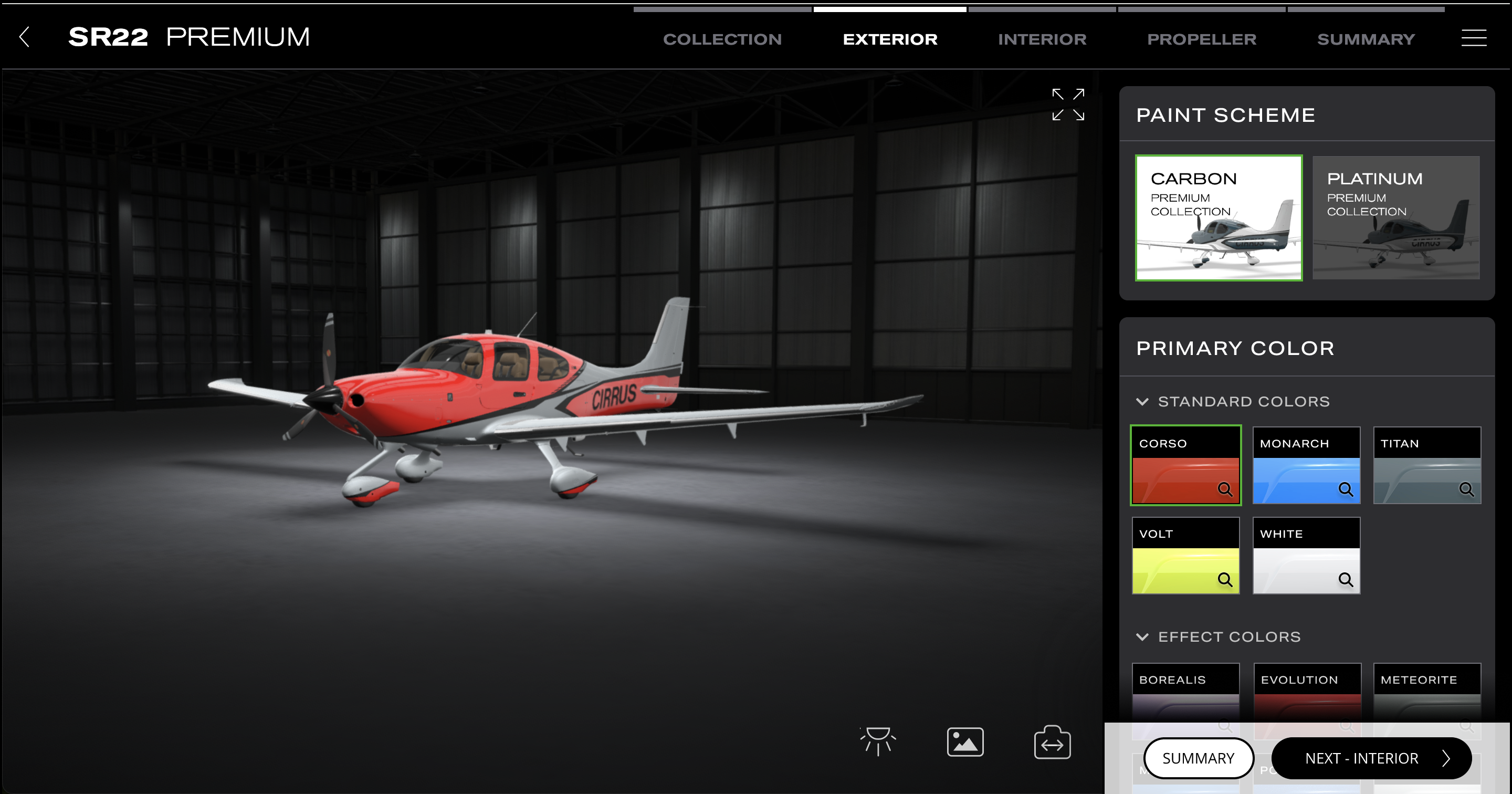The width and height of the screenshot is (1512, 794).
Task: Click the Summary button
Action: pyautogui.click(x=1198, y=758)
